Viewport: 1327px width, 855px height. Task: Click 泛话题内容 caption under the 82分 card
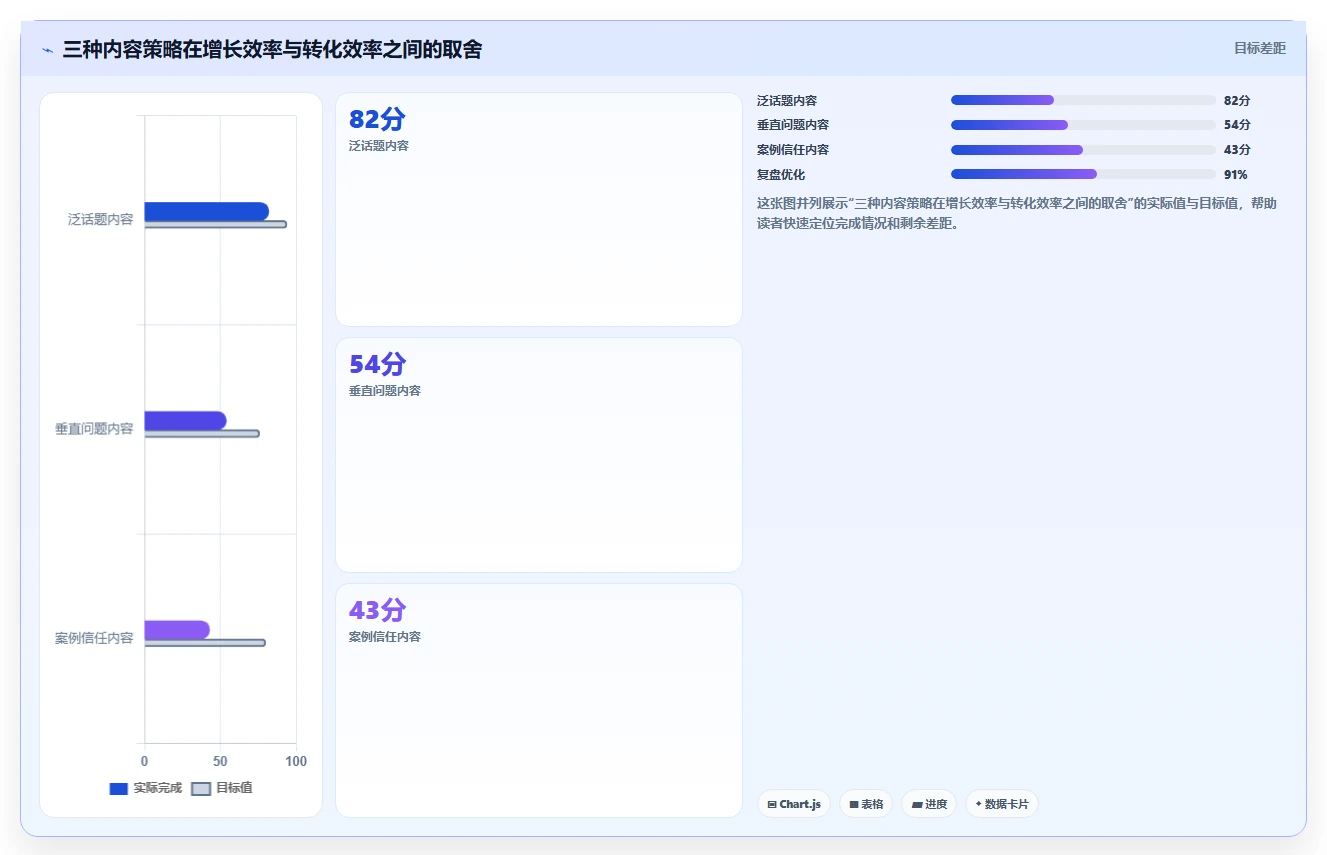pyautogui.click(x=379, y=146)
